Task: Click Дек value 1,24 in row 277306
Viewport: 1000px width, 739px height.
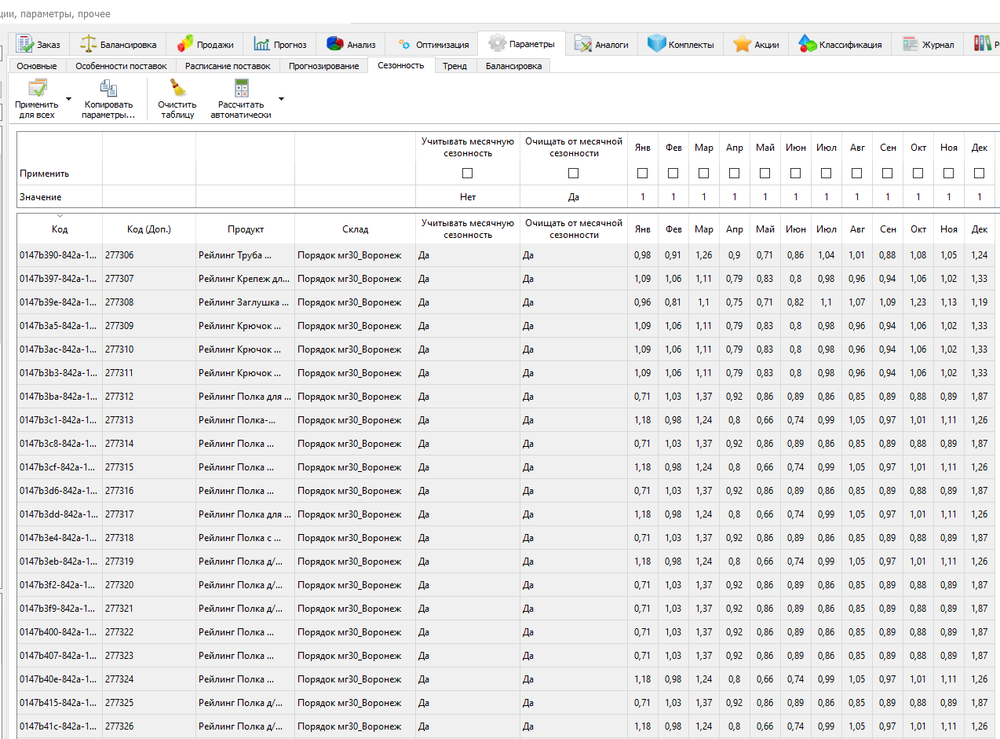Action: (979, 255)
